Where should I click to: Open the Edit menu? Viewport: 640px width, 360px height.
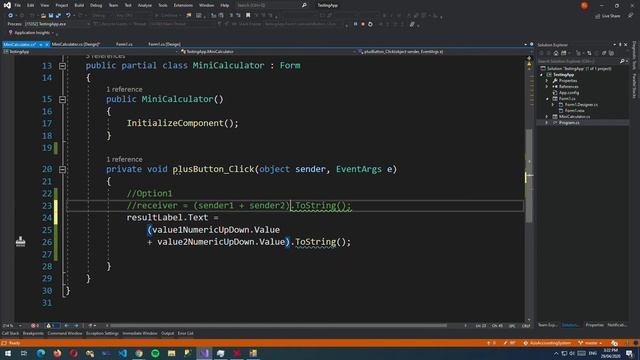[31, 5]
